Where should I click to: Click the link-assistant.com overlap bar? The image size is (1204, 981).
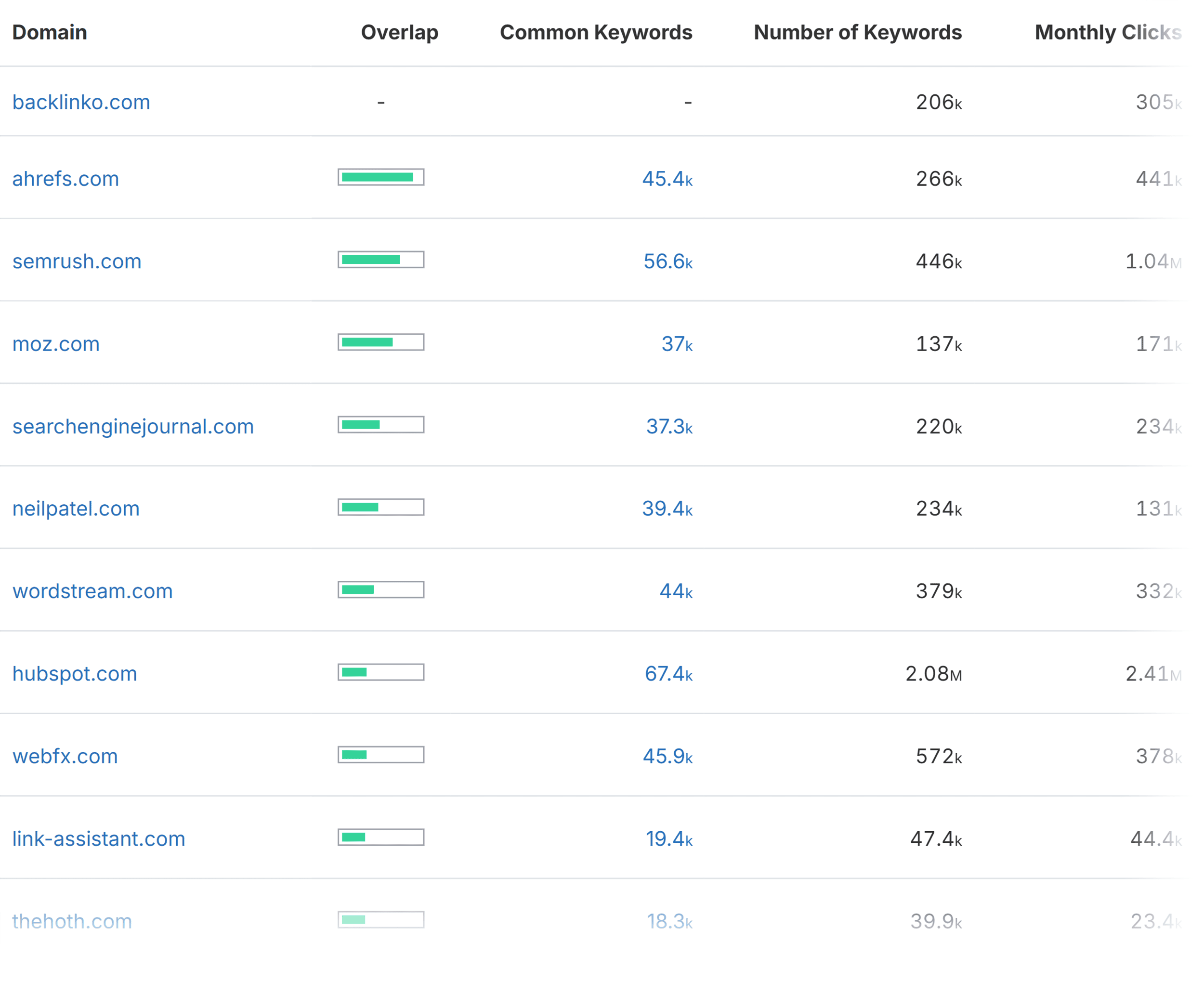click(381, 837)
